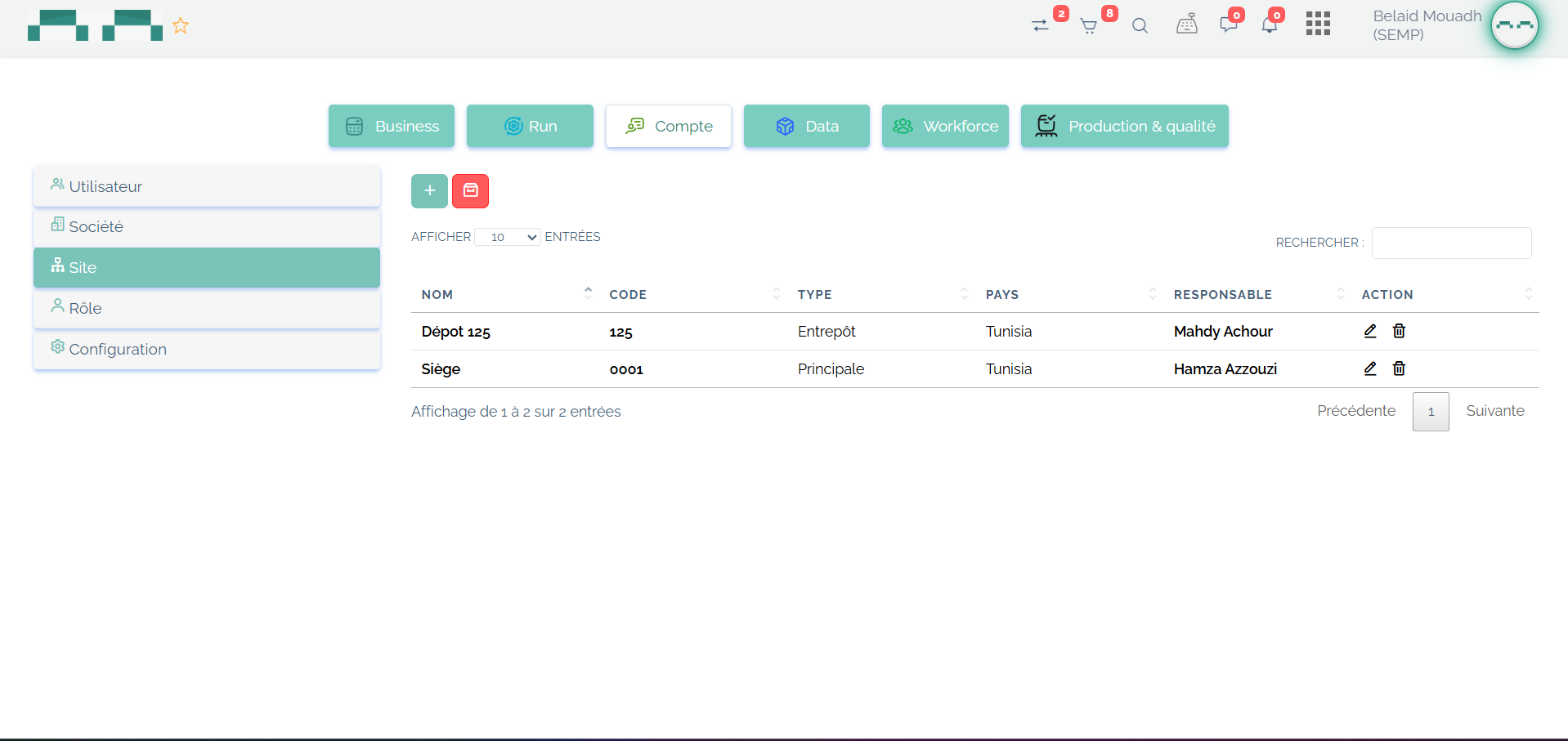The image size is (1568, 741).
Task: Select Site in the sidebar
Action: point(207,267)
